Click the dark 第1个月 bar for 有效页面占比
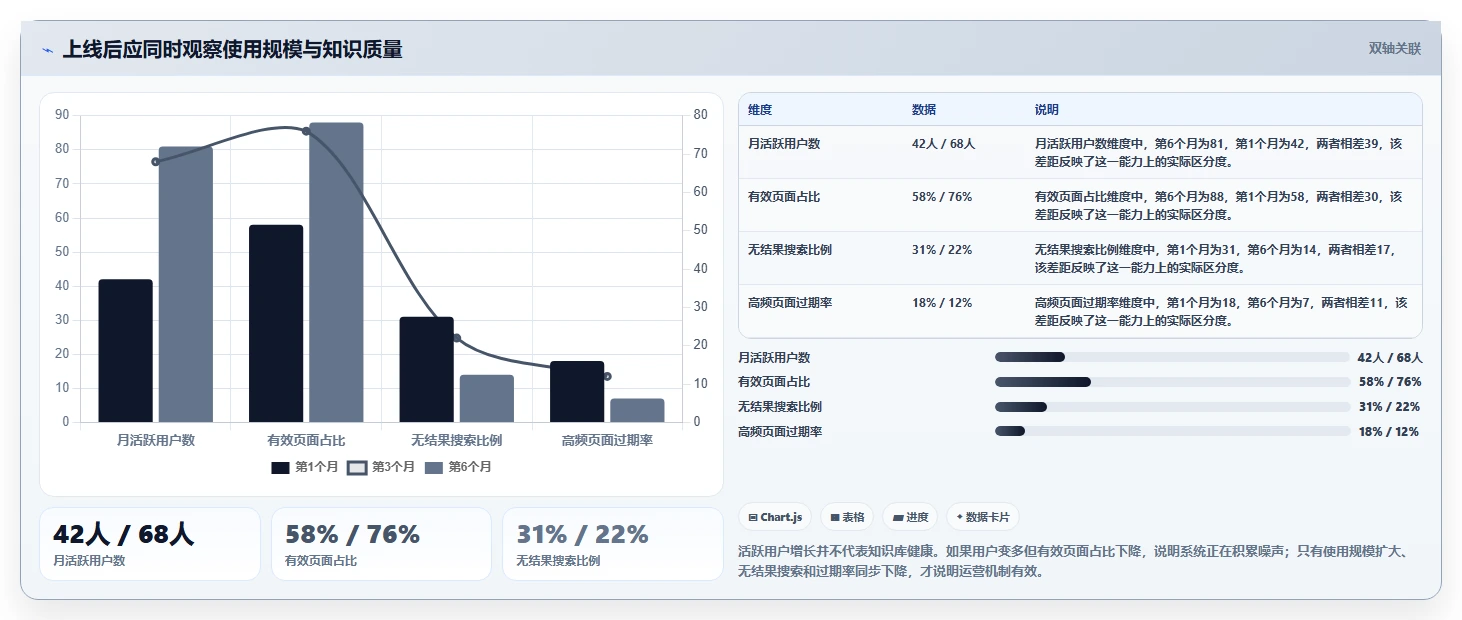Viewport: 1462px width, 620px height. (276, 324)
